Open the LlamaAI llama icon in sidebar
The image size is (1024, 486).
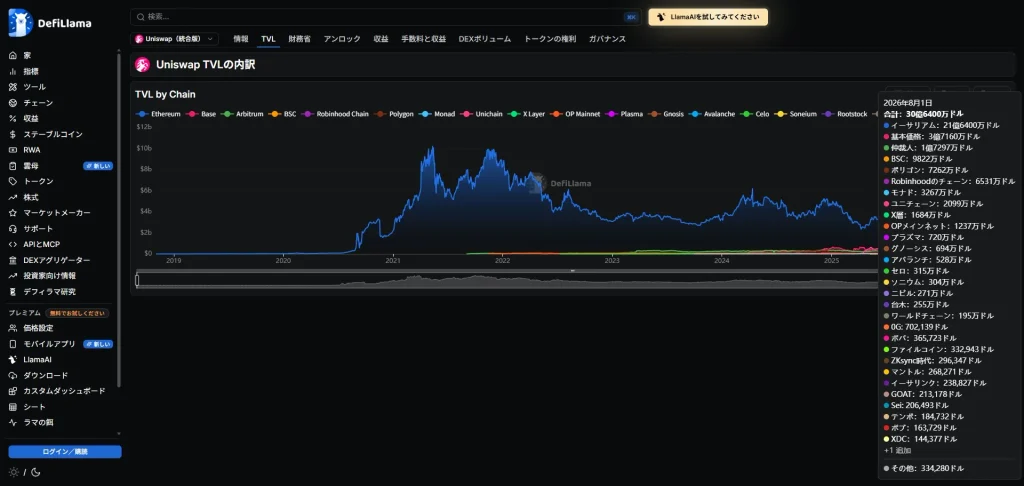click(12, 359)
